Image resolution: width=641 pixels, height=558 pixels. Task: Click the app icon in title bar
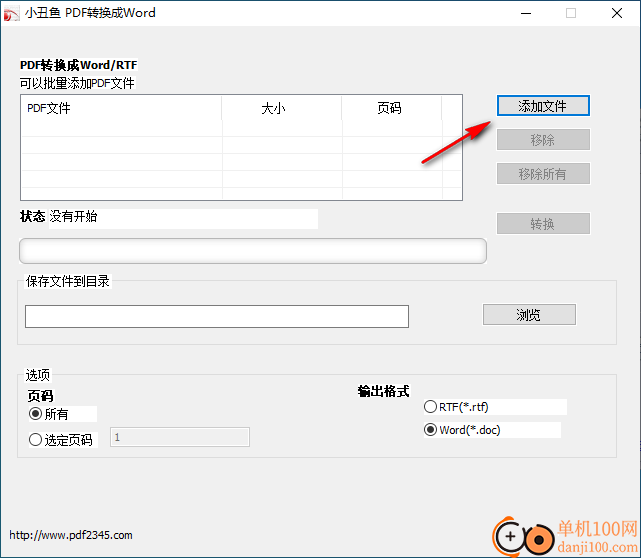(11, 13)
